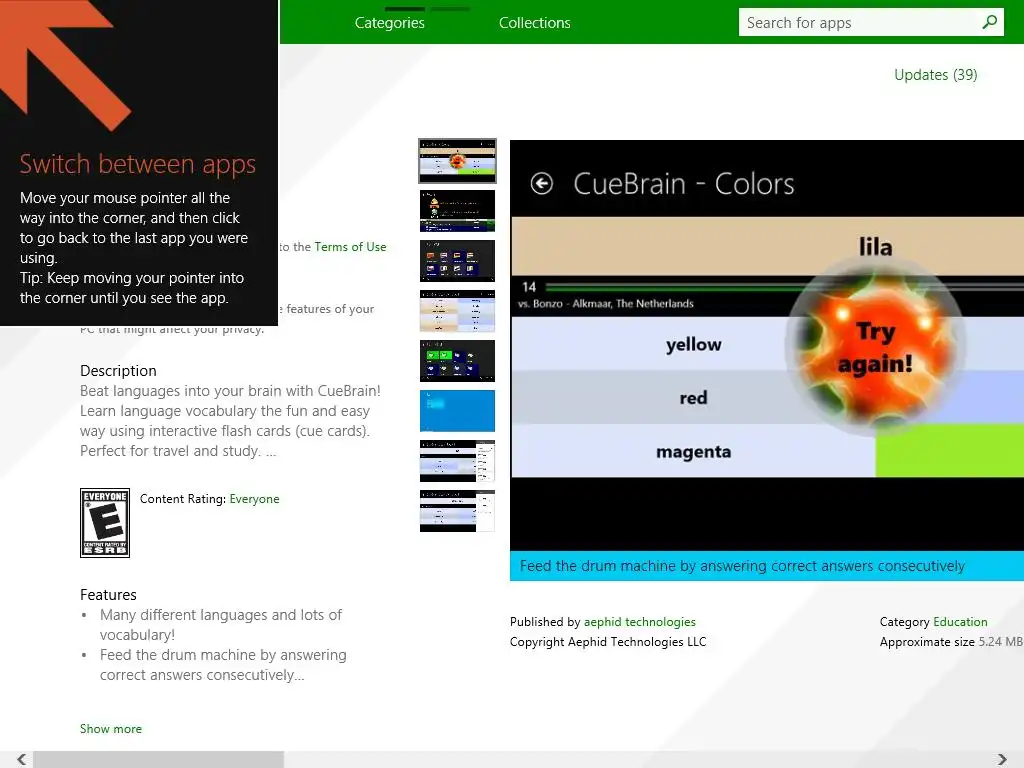Viewport: 1024px width, 768px height.
Task: Click Show more under Features
Action: tap(110, 729)
